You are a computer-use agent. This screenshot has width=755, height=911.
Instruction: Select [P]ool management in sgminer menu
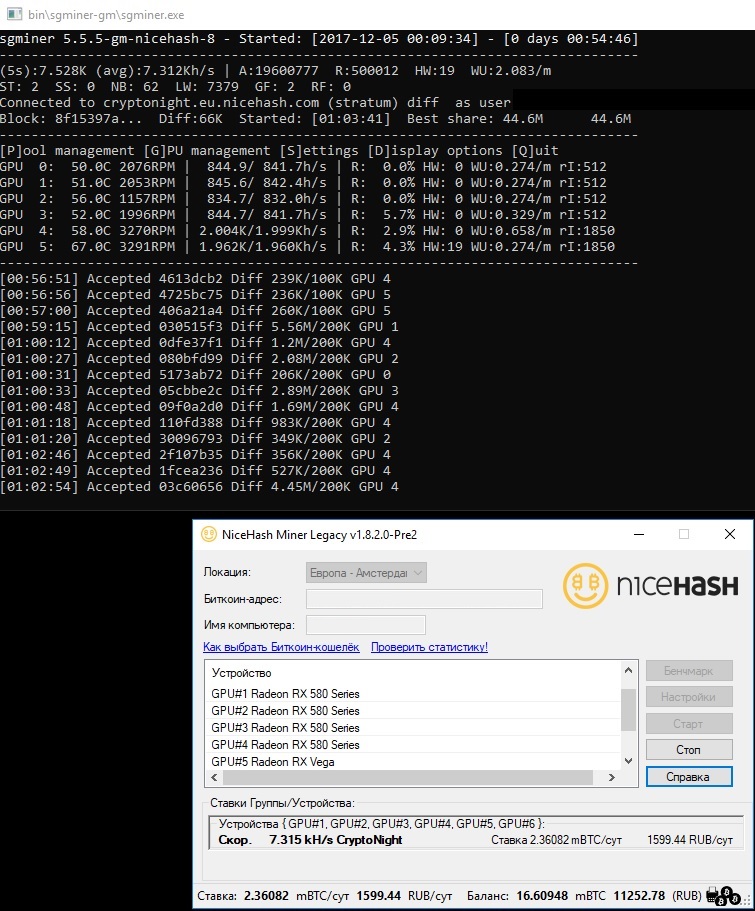(67, 150)
